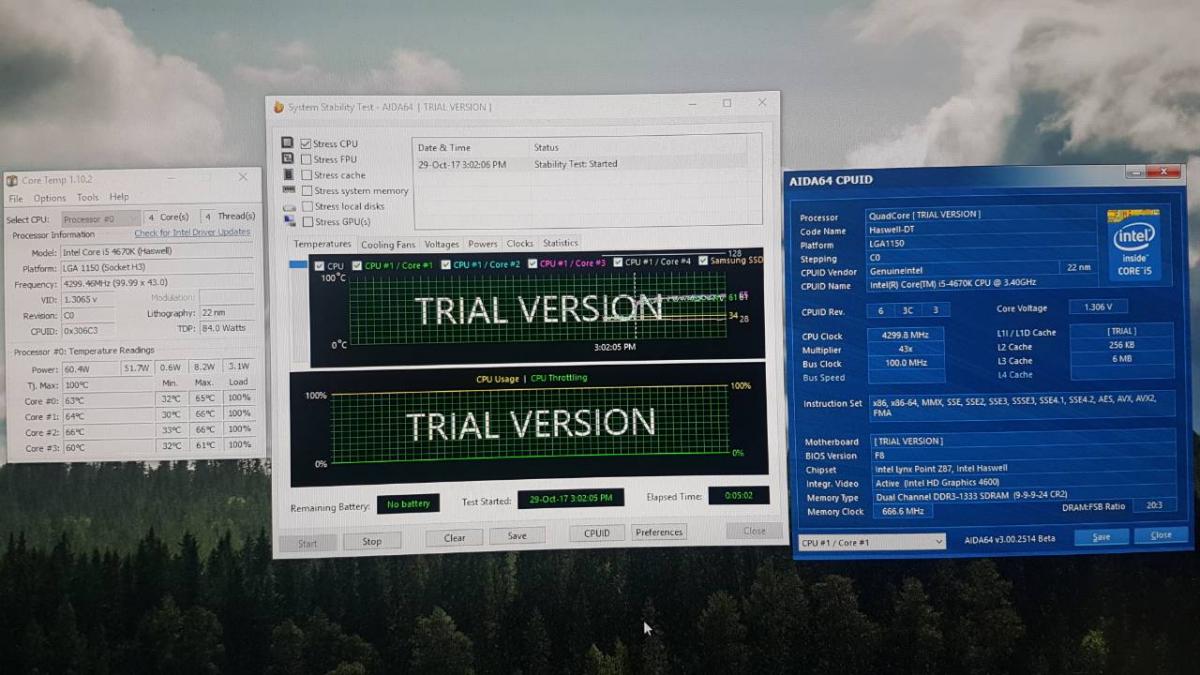Click the Close button in AIDA64 CPUID
This screenshot has height=675, width=1200.
point(1161,535)
